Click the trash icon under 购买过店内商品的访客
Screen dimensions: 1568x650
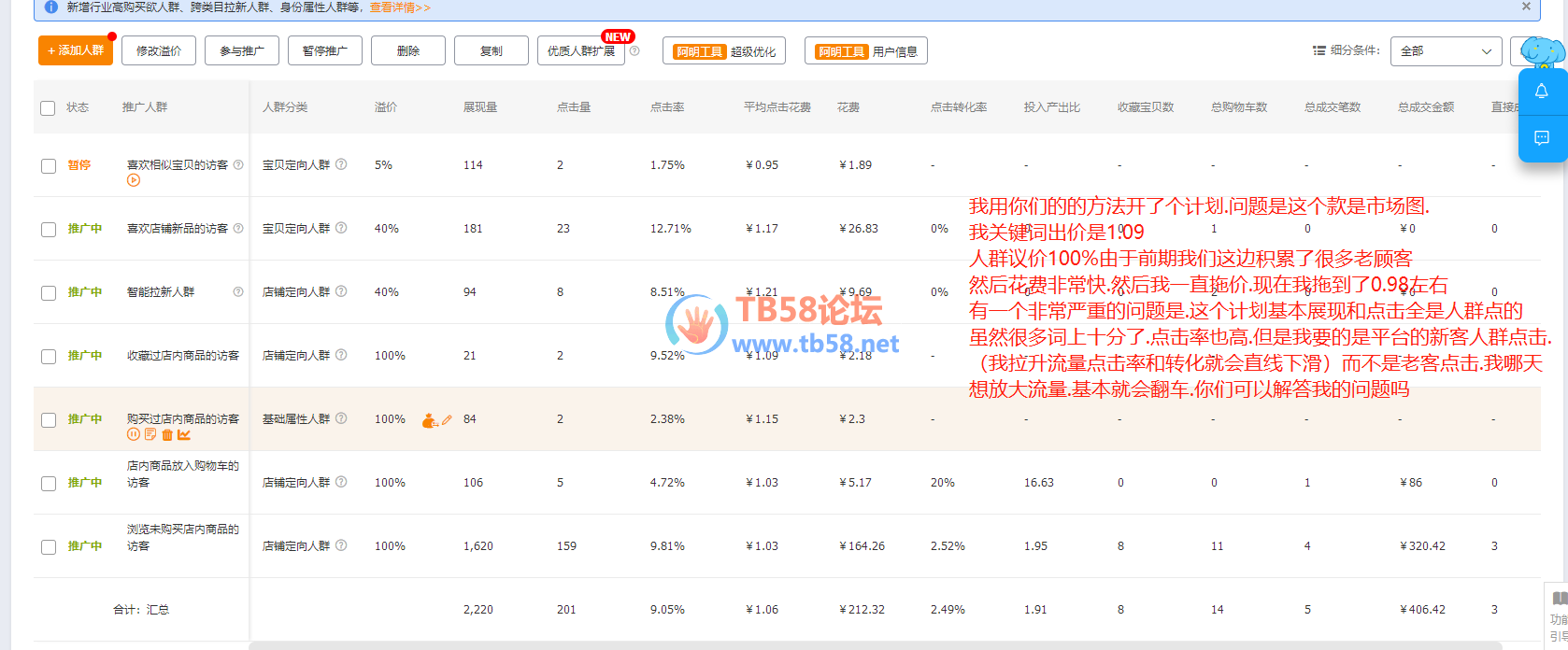click(x=167, y=434)
